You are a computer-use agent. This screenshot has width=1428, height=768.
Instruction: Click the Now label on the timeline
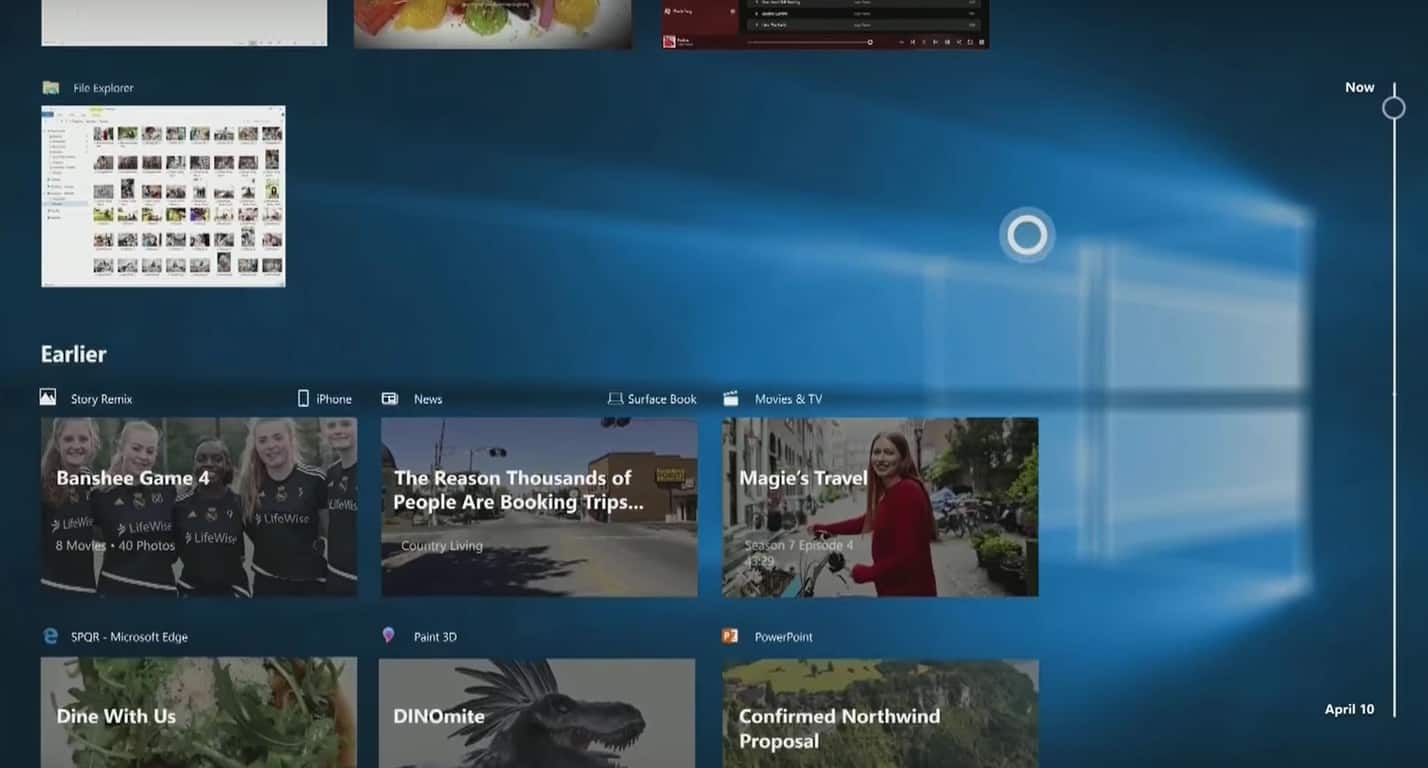[1359, 87]
